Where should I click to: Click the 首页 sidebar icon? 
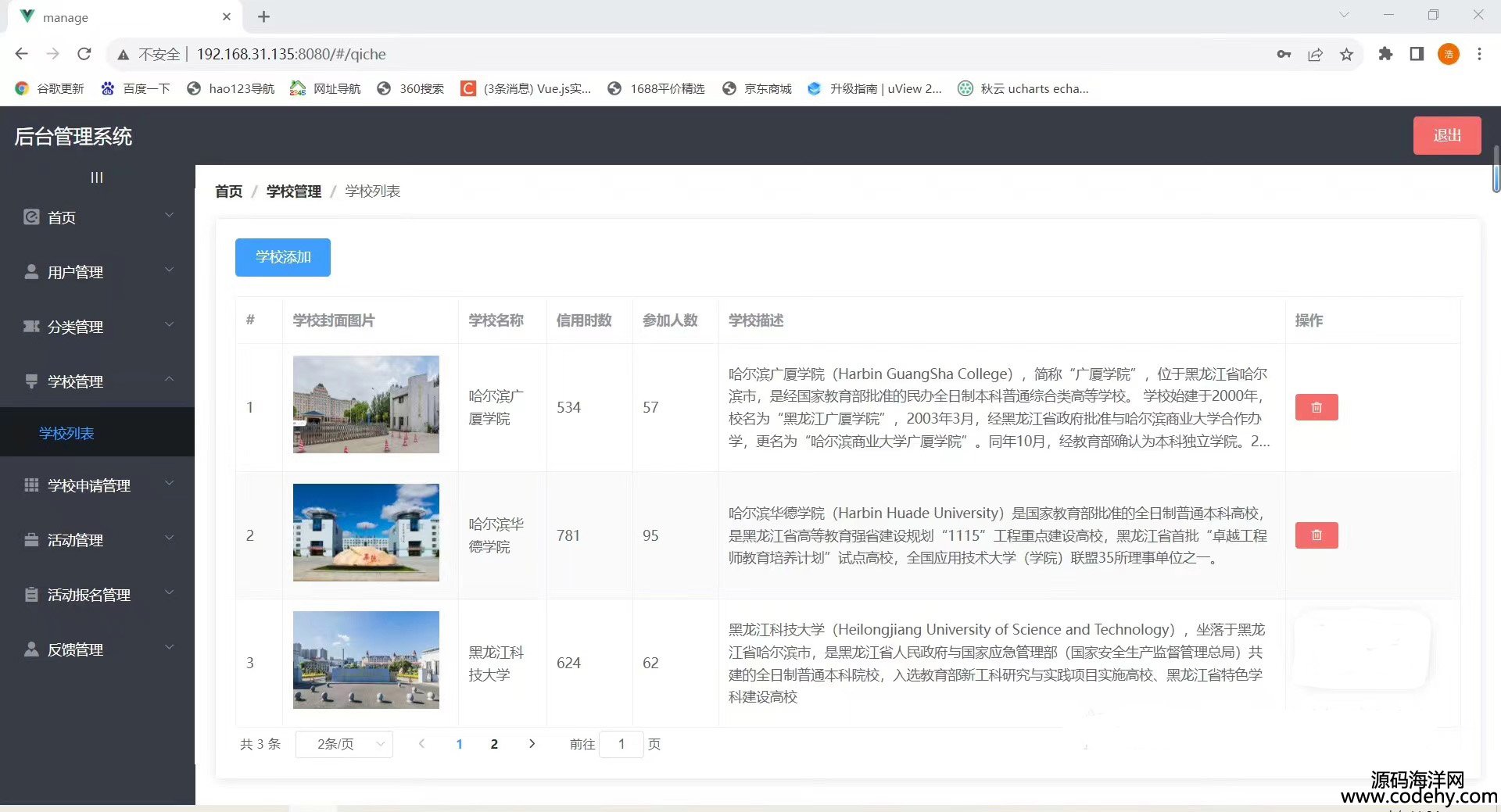pyautogui.click(x=31, y=216)
